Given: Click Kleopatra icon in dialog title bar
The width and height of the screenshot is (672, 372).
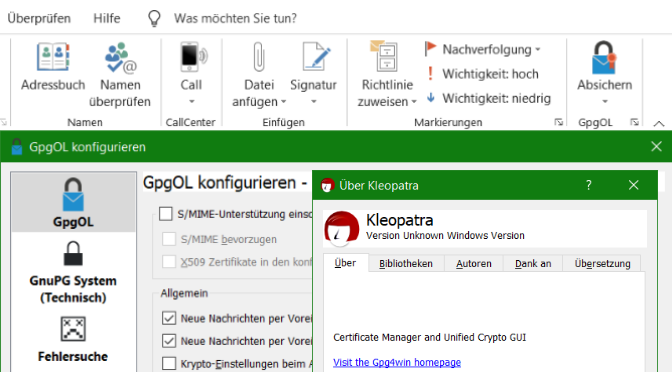Looking at the screenshot, I should (x=327, y=185).
